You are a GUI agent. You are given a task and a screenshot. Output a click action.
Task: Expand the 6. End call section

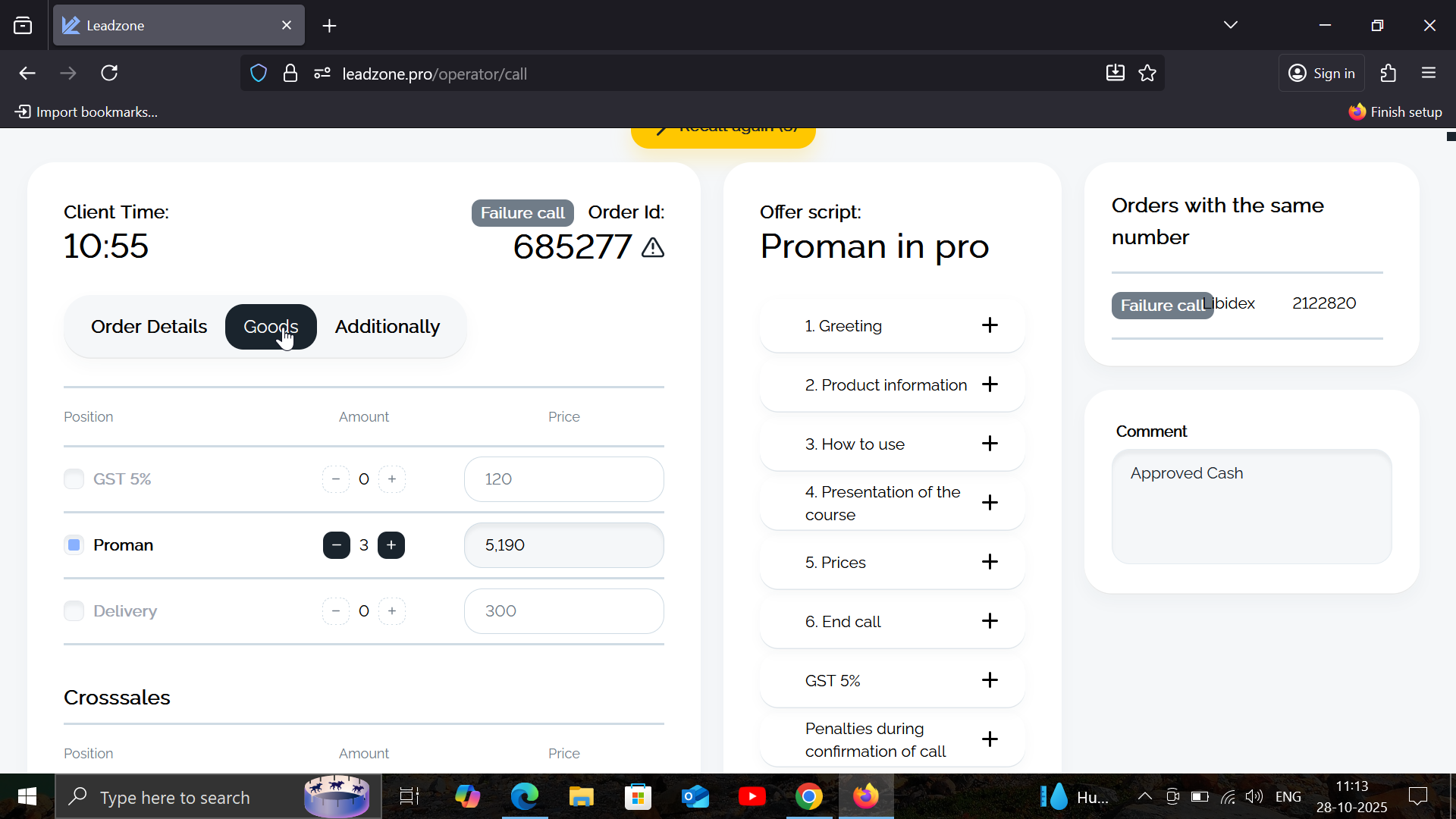989,621
